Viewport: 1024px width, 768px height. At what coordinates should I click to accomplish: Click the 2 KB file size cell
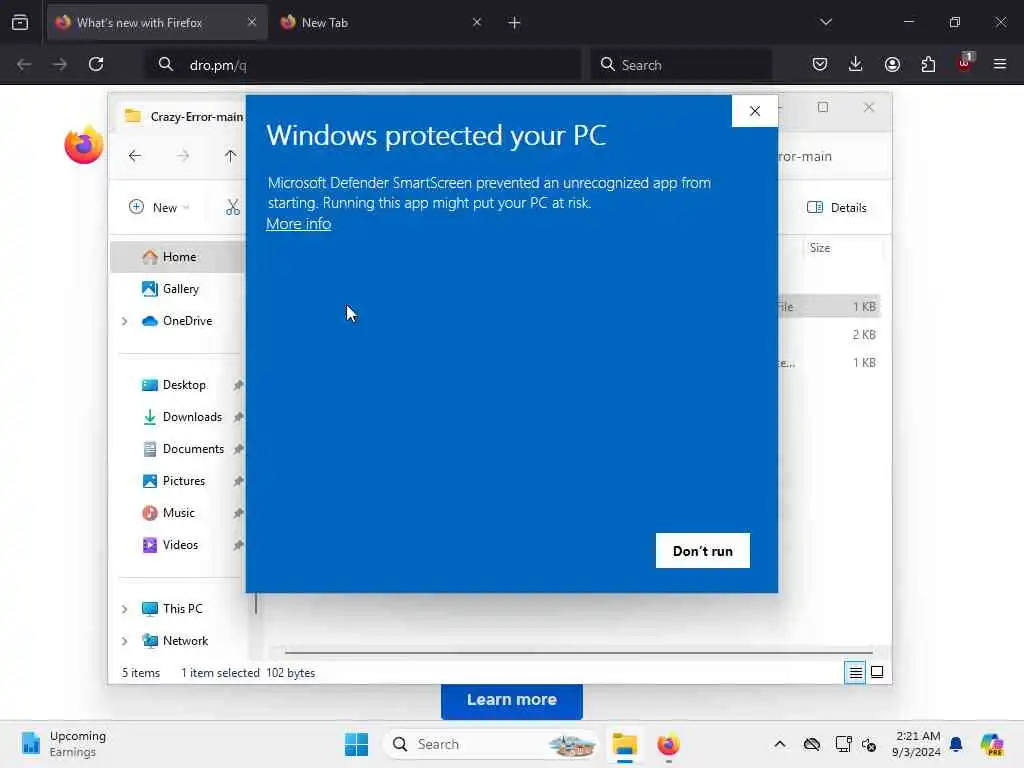[x=863, y=334]
